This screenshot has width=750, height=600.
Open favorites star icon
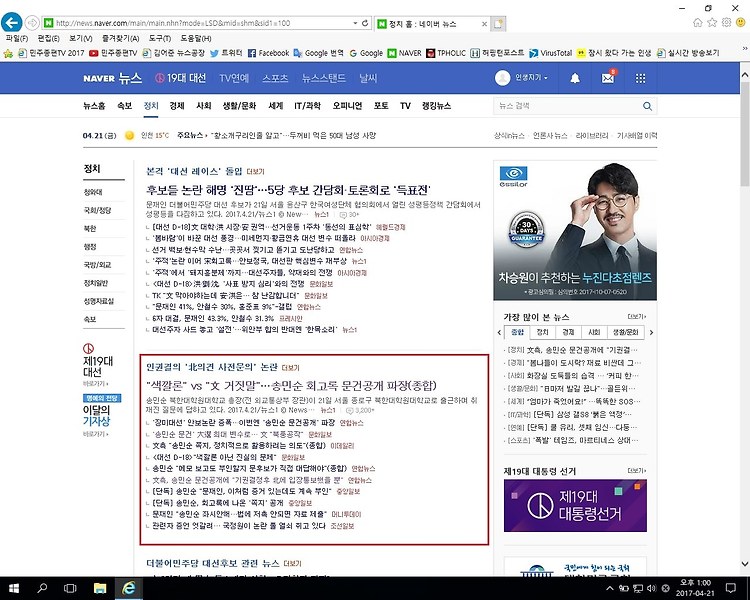point(712,22)
